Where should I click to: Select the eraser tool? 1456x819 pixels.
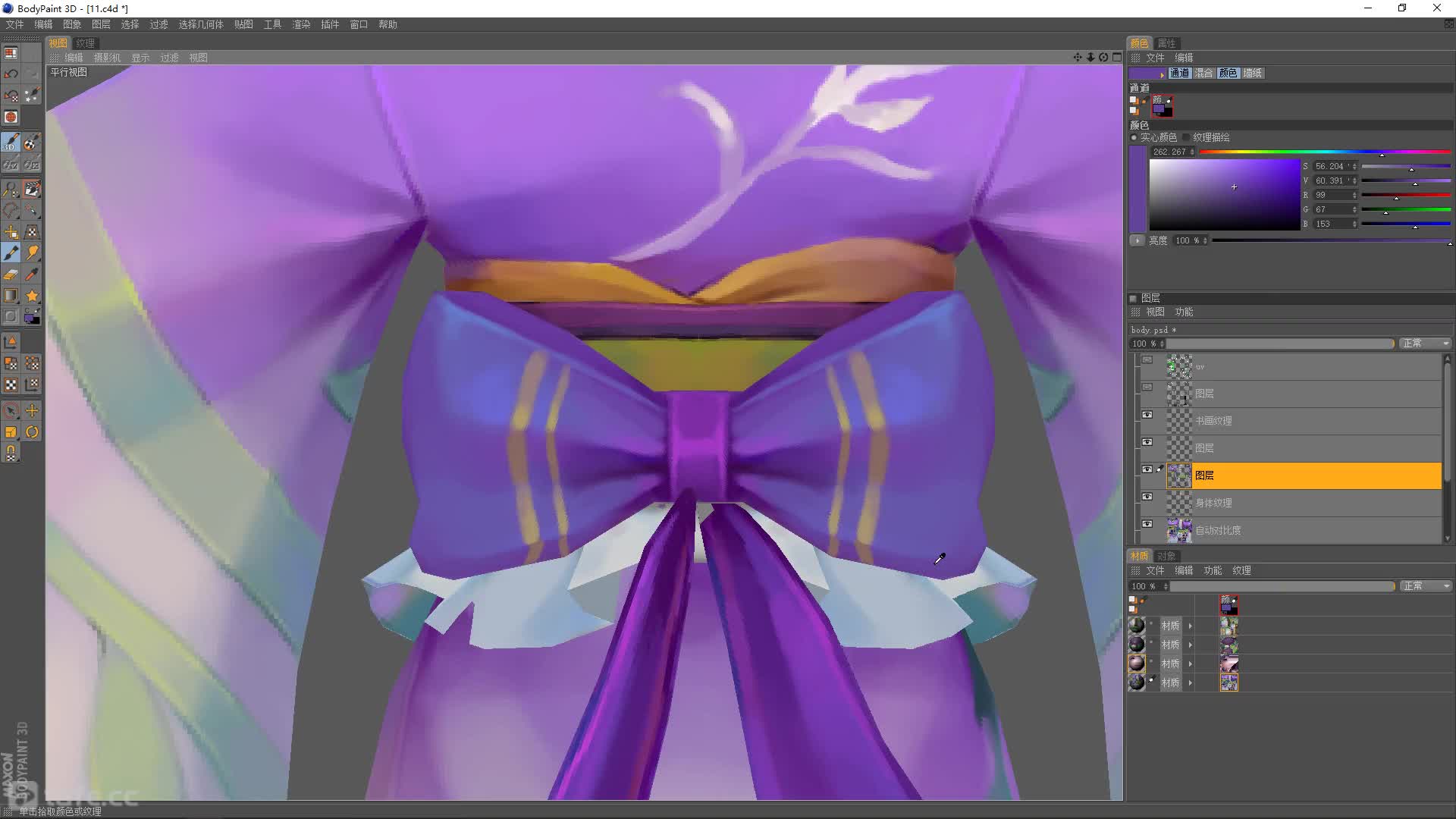click(x=11, y=274)
